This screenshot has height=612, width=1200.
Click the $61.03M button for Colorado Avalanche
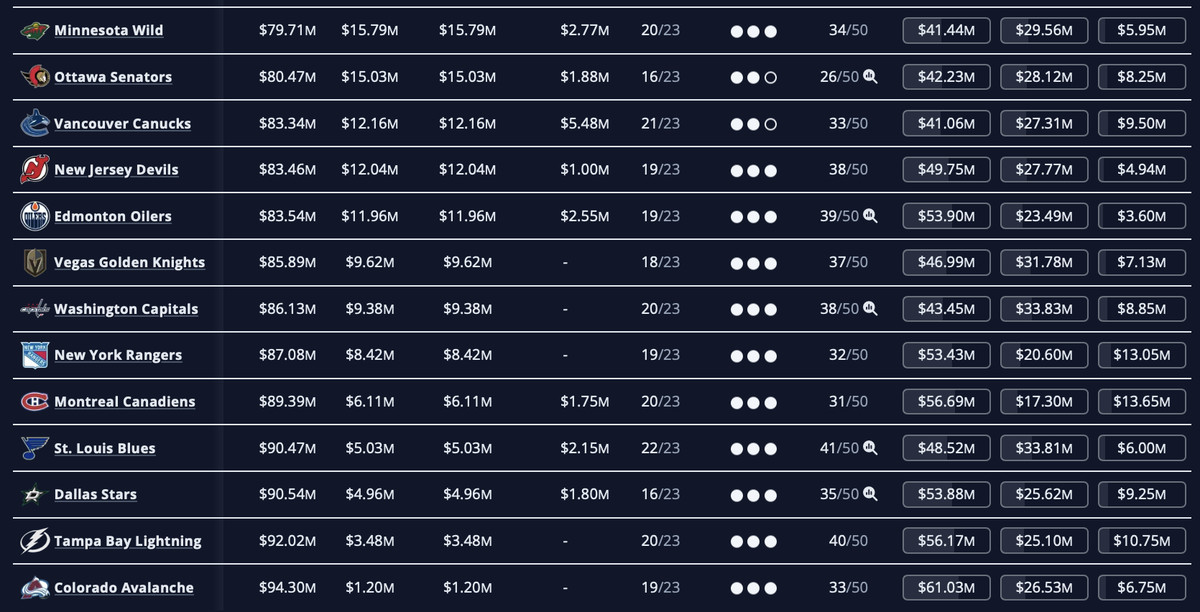coord(946,588)
